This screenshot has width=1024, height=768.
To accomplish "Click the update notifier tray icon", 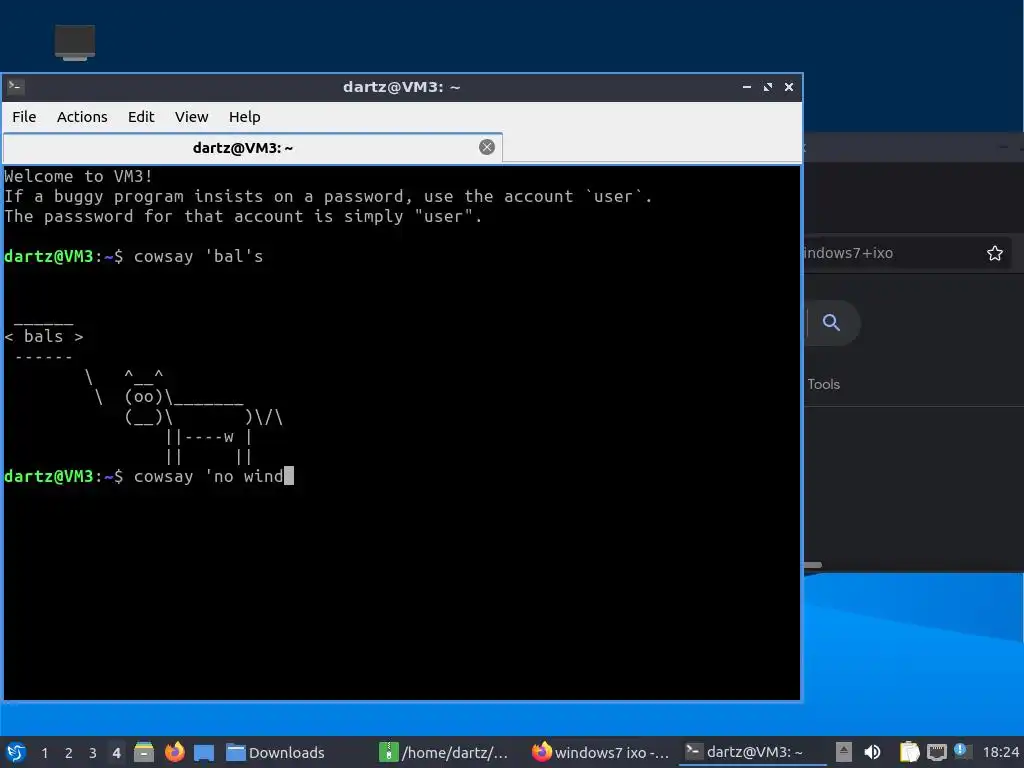I will (961, 751).
